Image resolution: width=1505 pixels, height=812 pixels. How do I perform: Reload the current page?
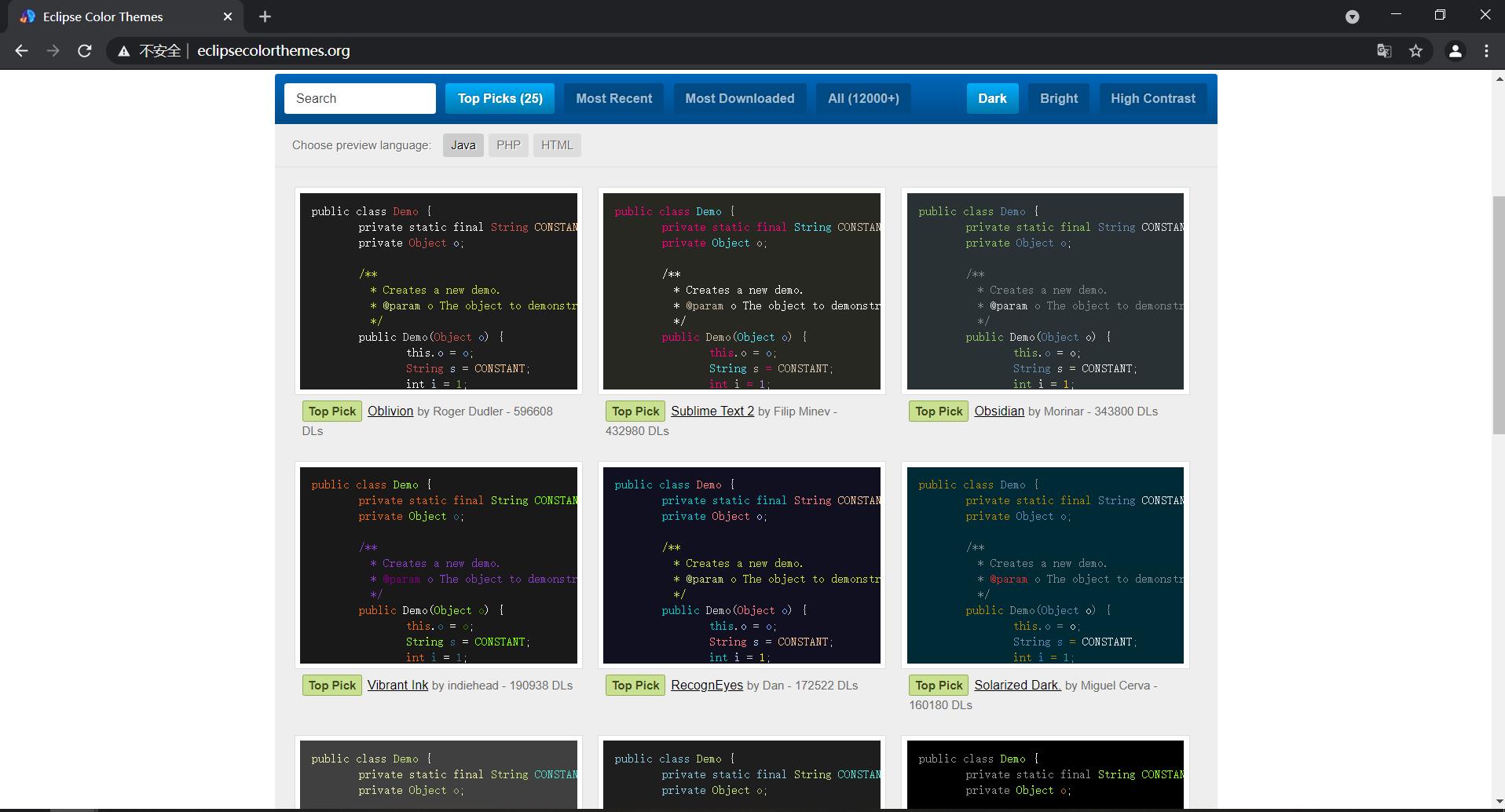84,51
